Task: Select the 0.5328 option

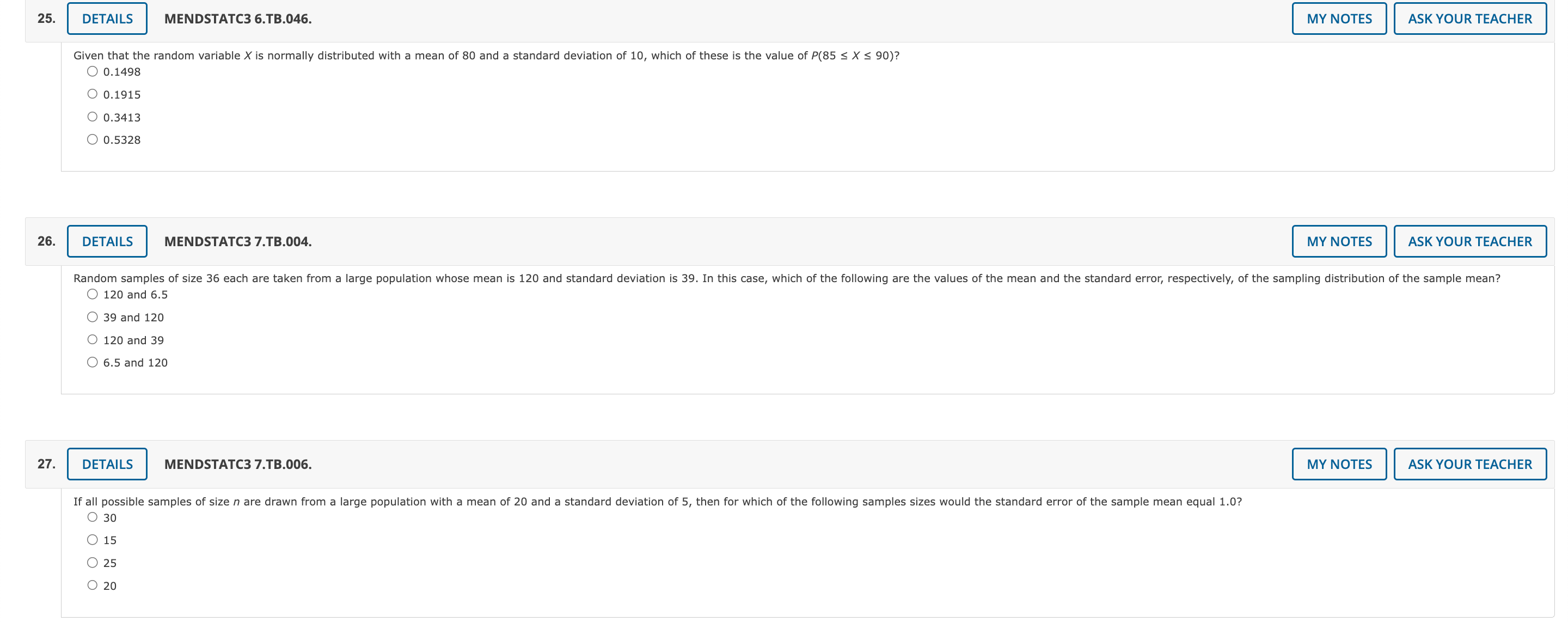Action: coord(92,139)
